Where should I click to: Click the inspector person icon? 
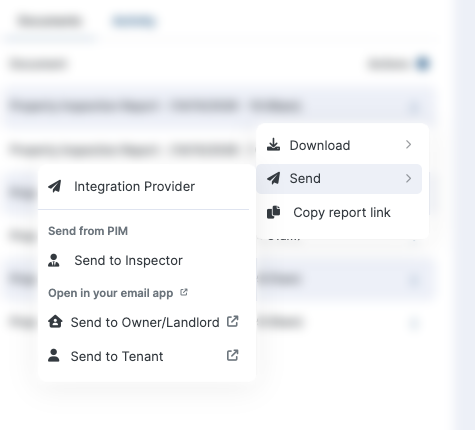54,260
